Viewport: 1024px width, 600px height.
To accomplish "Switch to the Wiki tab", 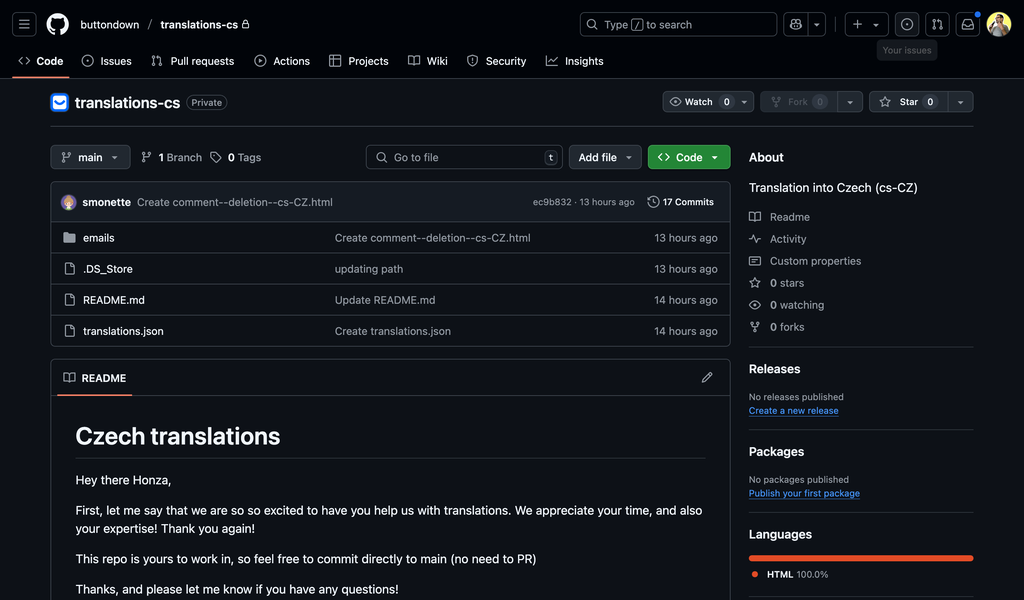I will 428,61.
